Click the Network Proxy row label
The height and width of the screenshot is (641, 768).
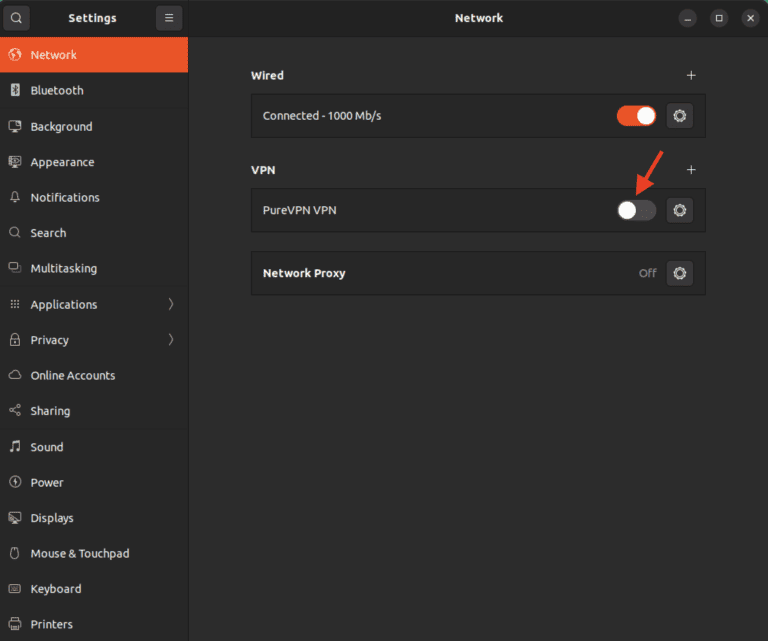304,273
